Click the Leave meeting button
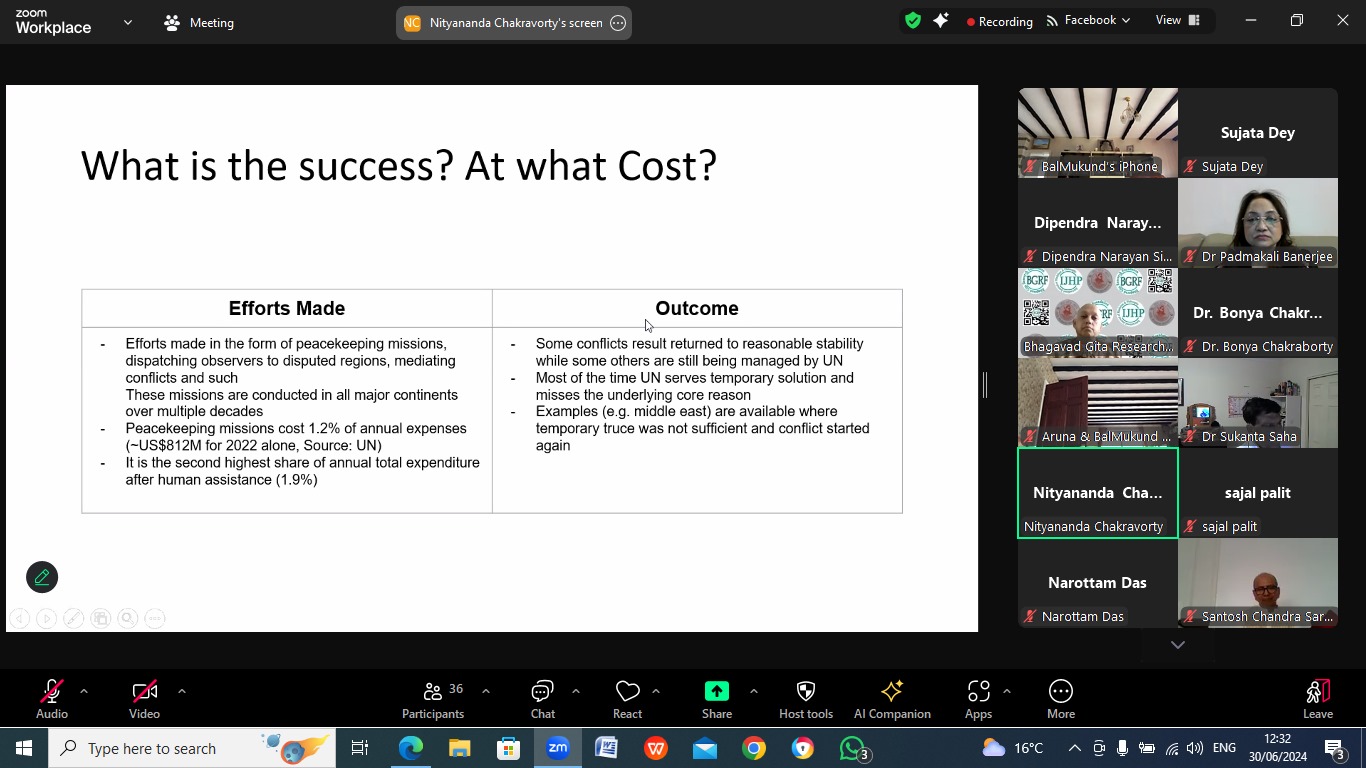The width and height of the screenshot is (1366, 768). [1318, 700]
